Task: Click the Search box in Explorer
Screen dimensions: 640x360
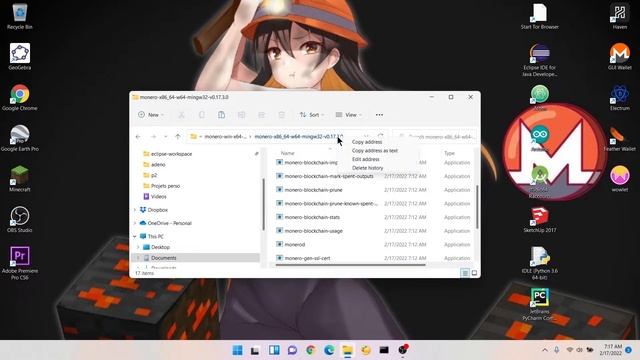Action: [x=435, y=137]
